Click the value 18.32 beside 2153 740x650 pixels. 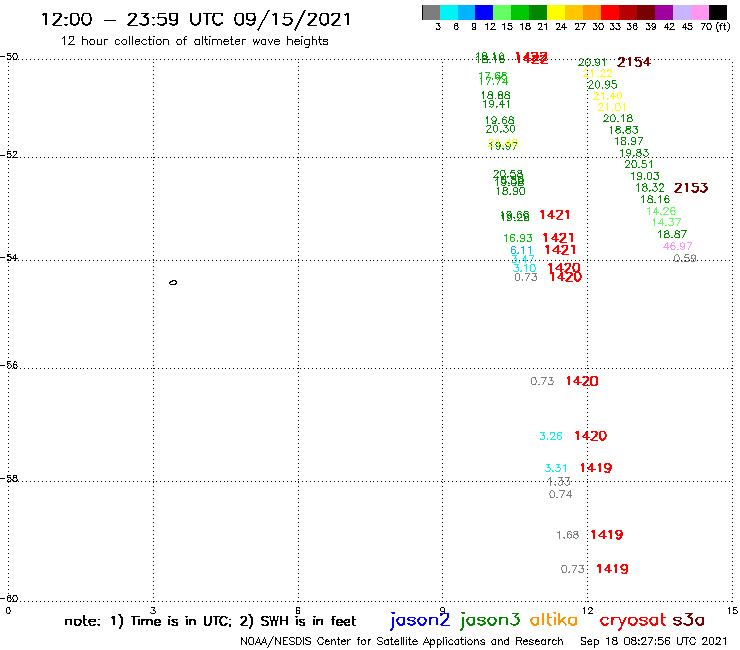650,188
